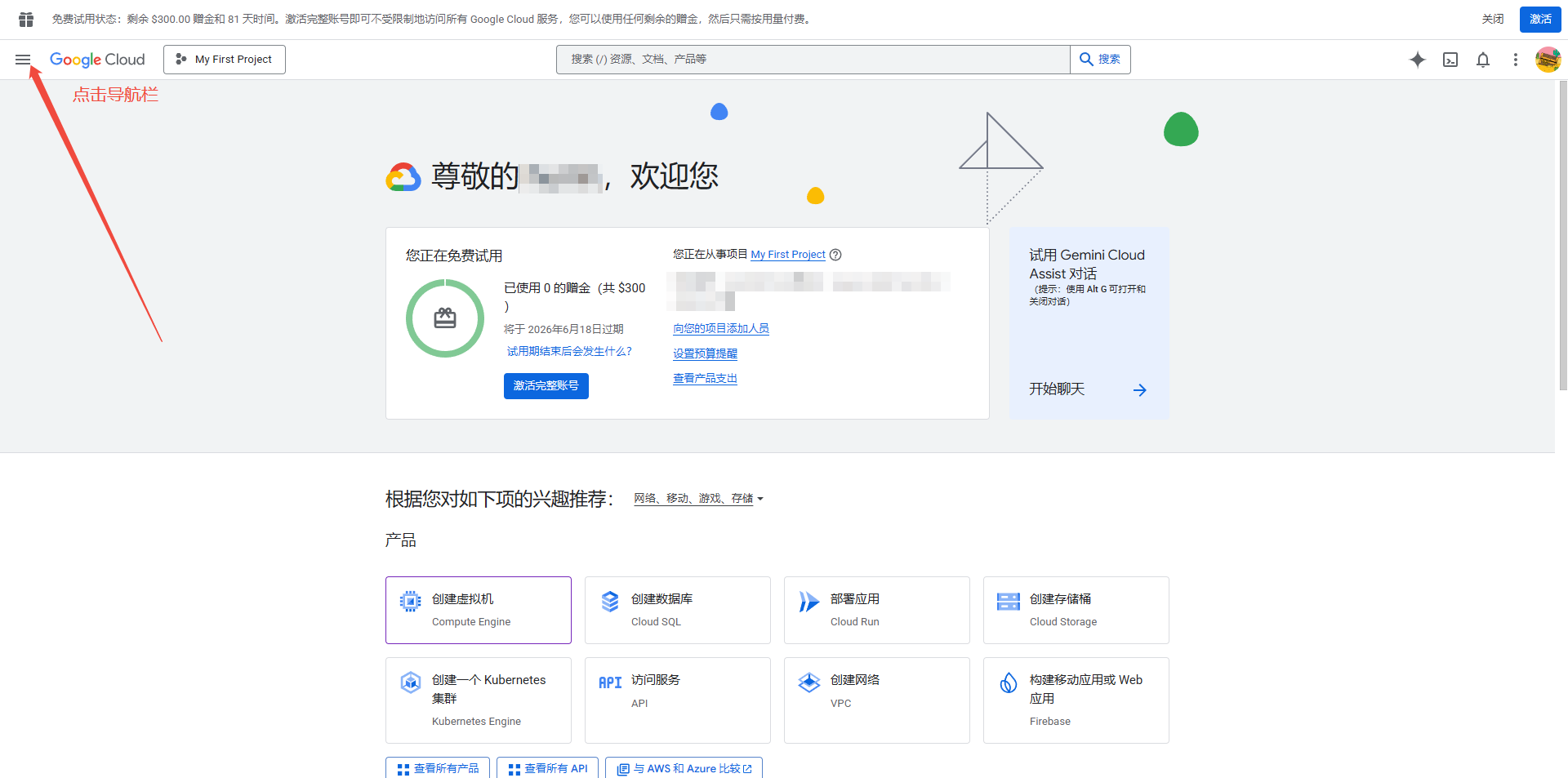Open 设置预算提醒 link
Viewport: 1568px width, 778px height.
pos(705,353)
